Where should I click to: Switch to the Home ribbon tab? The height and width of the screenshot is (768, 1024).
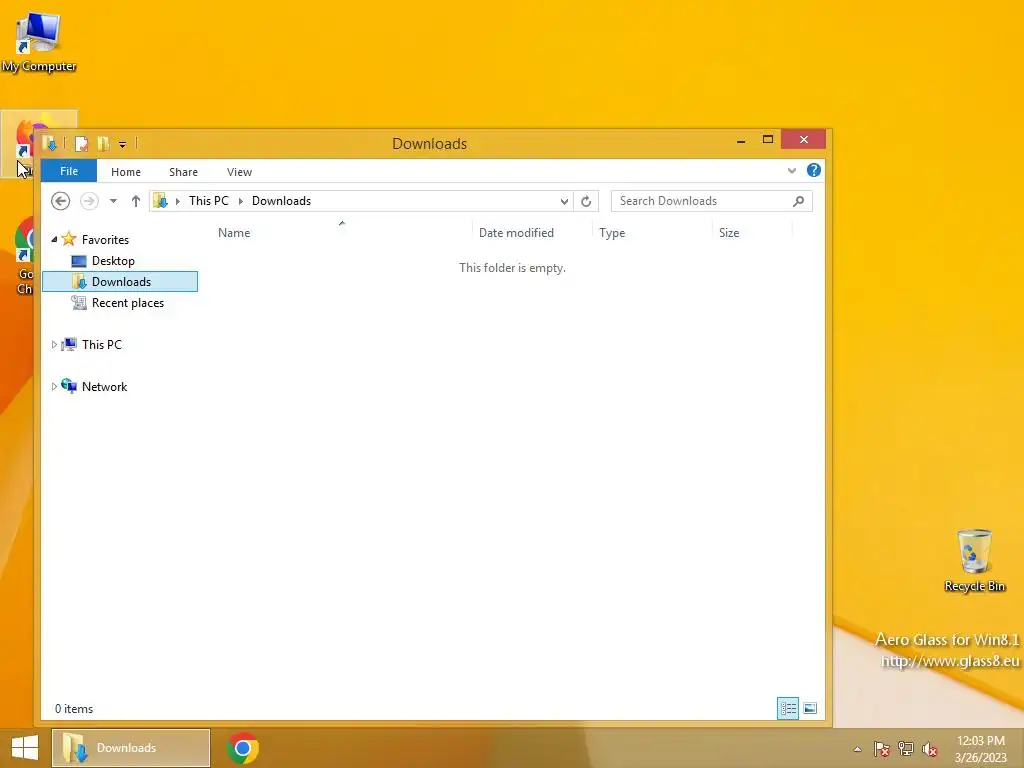125,172
